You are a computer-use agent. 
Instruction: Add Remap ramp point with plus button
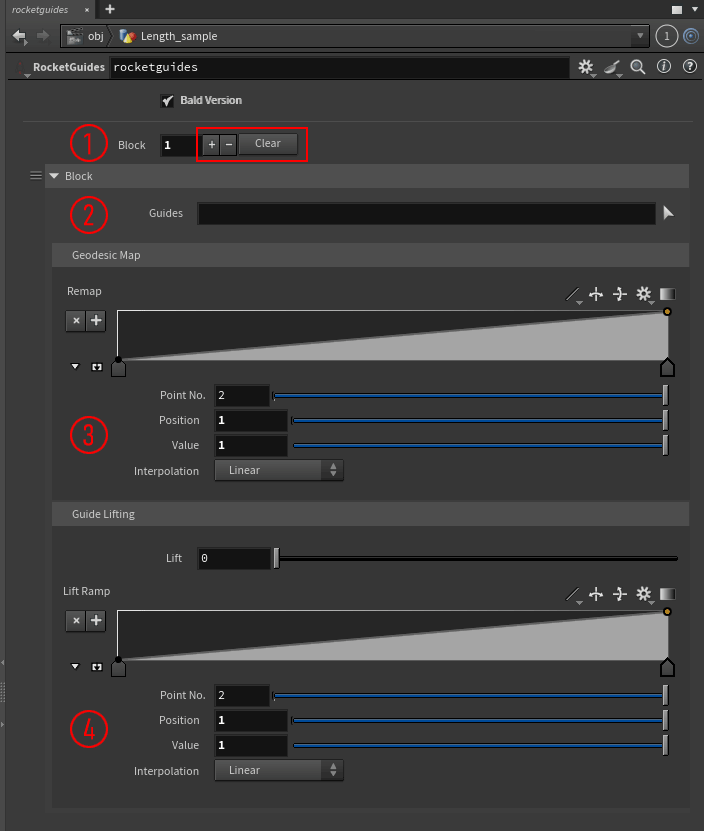[96, 321]
